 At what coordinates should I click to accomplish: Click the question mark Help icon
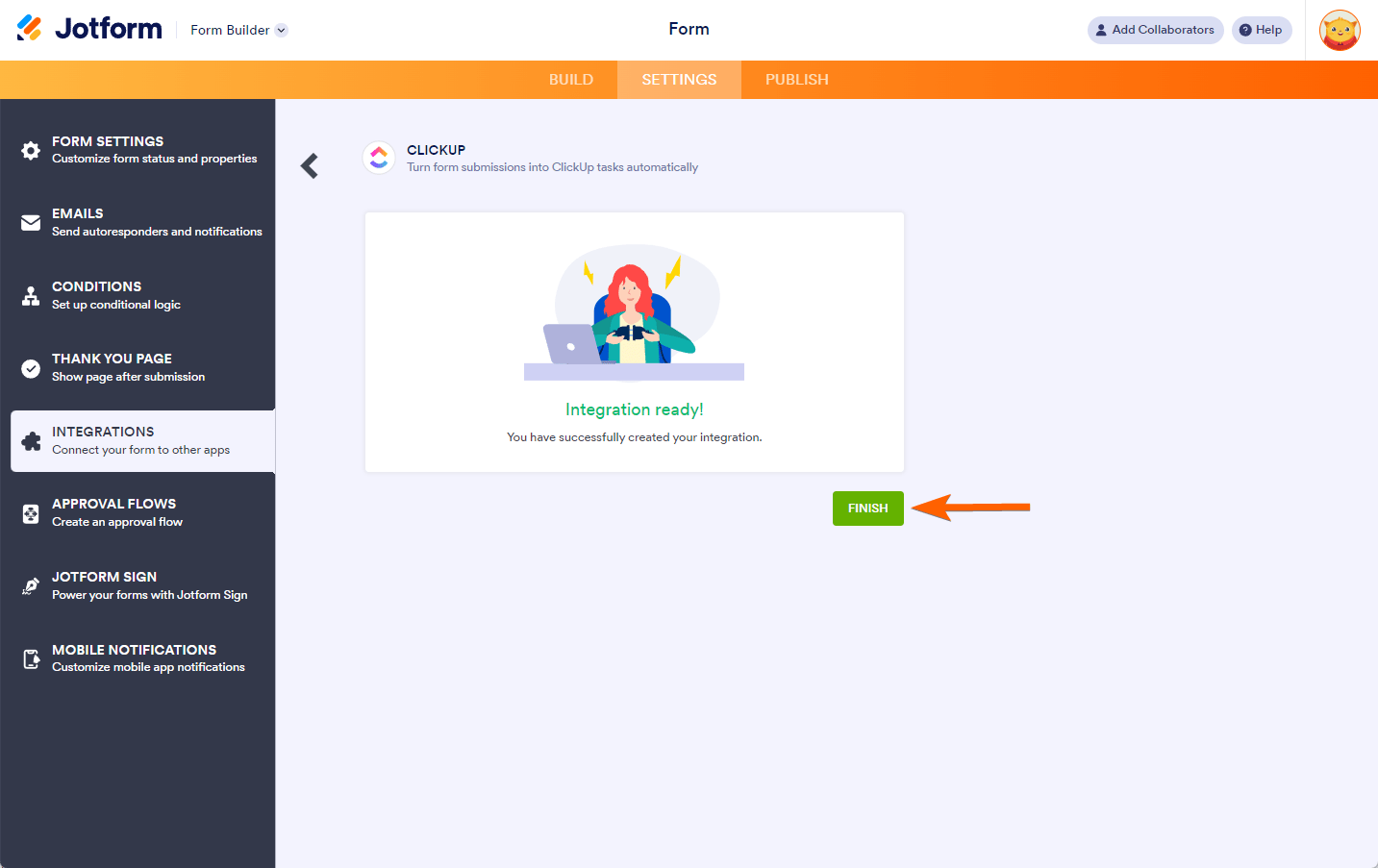pyautogui.click(x=1245, y=30)
